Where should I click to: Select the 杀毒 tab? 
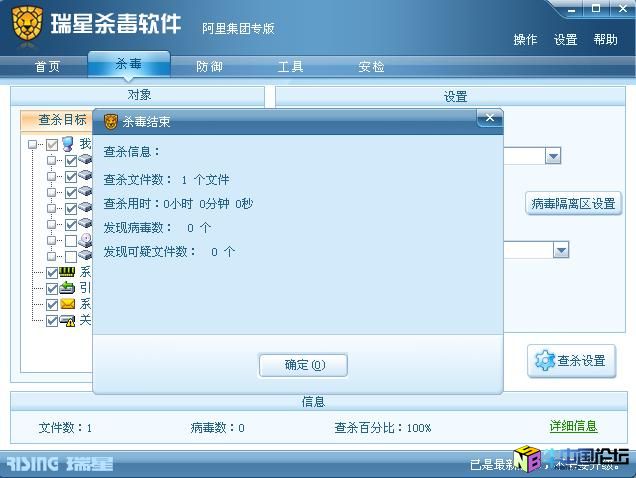129,64
